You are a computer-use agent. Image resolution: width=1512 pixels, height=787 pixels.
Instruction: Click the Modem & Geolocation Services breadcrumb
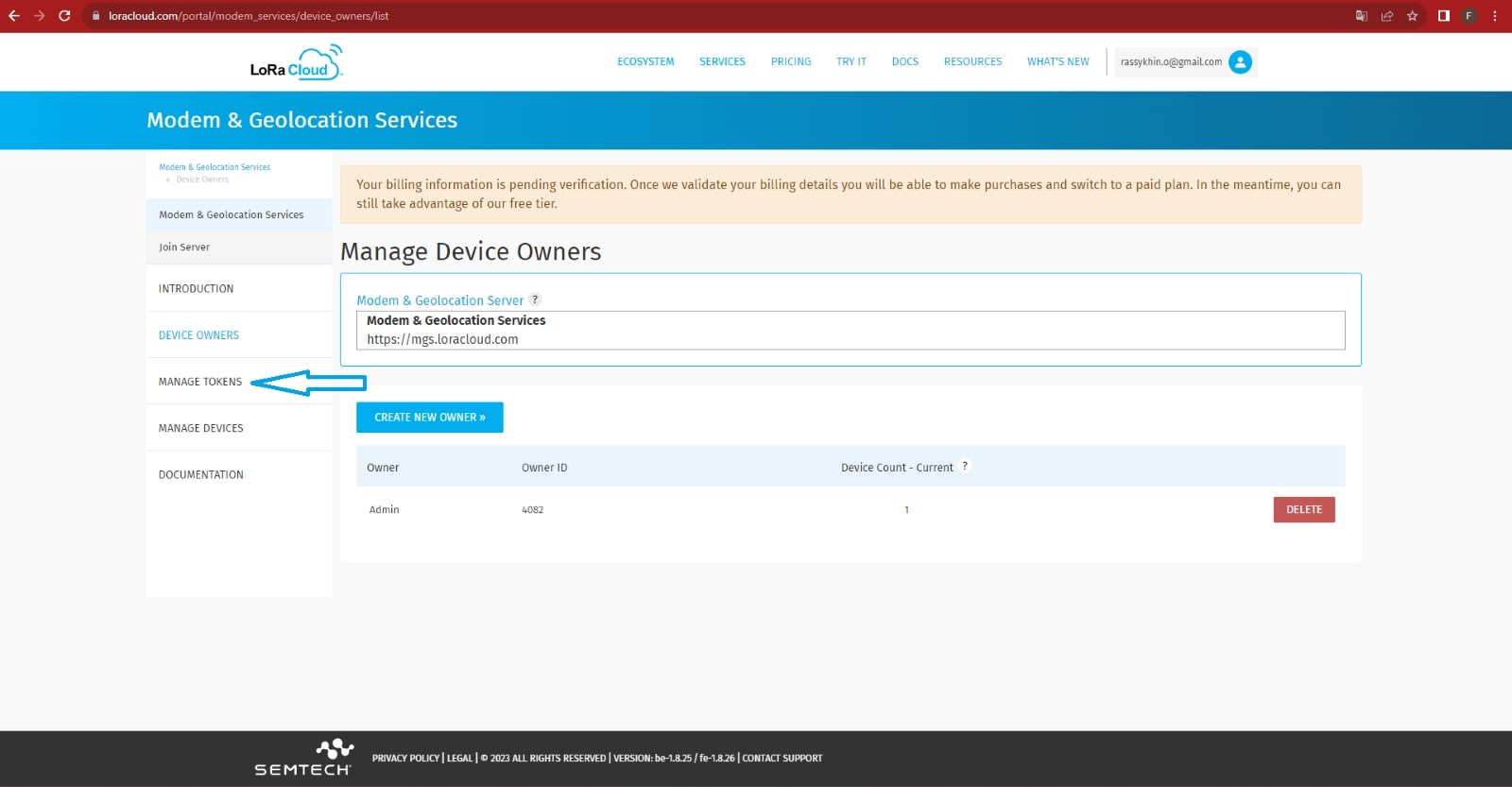[215, 167]
